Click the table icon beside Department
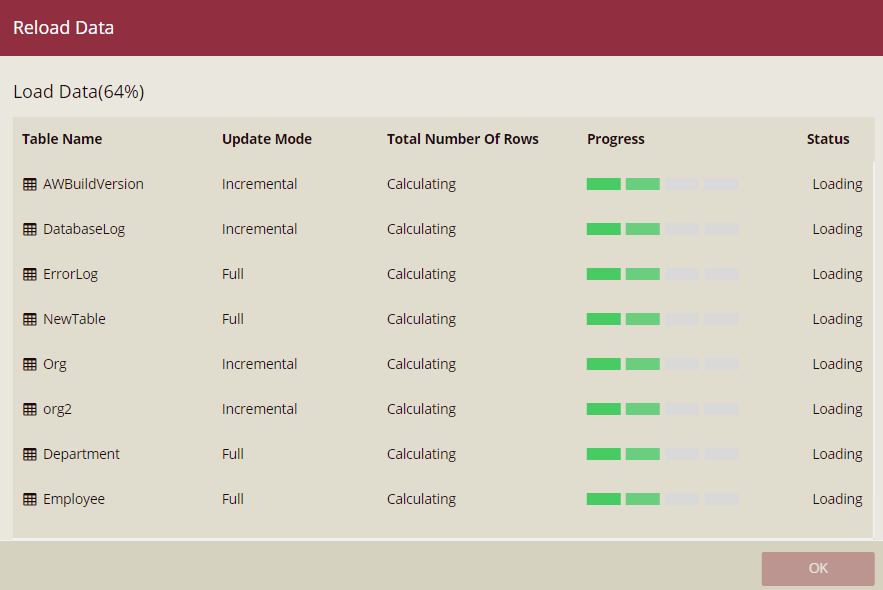 [30, 454]
